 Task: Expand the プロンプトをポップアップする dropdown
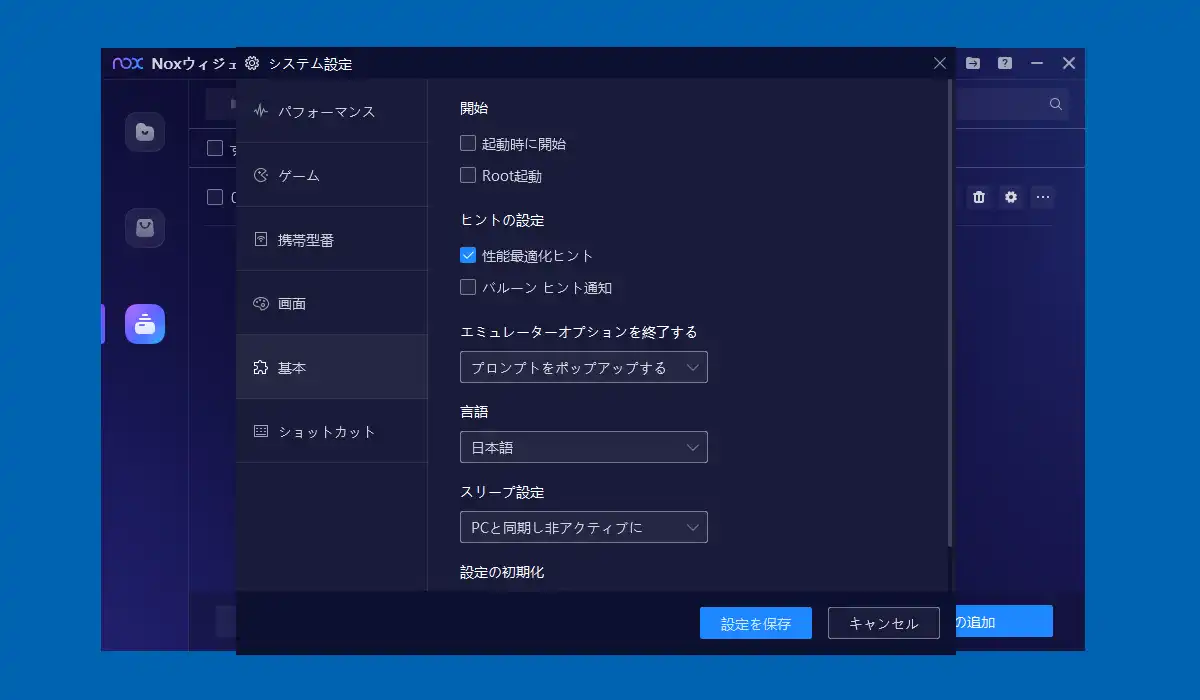(584, 367)
